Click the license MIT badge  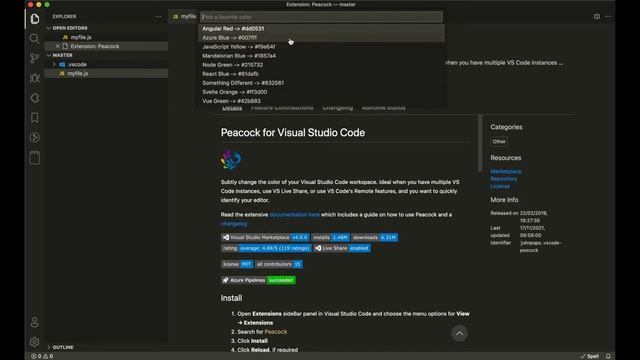click(237, 264)
